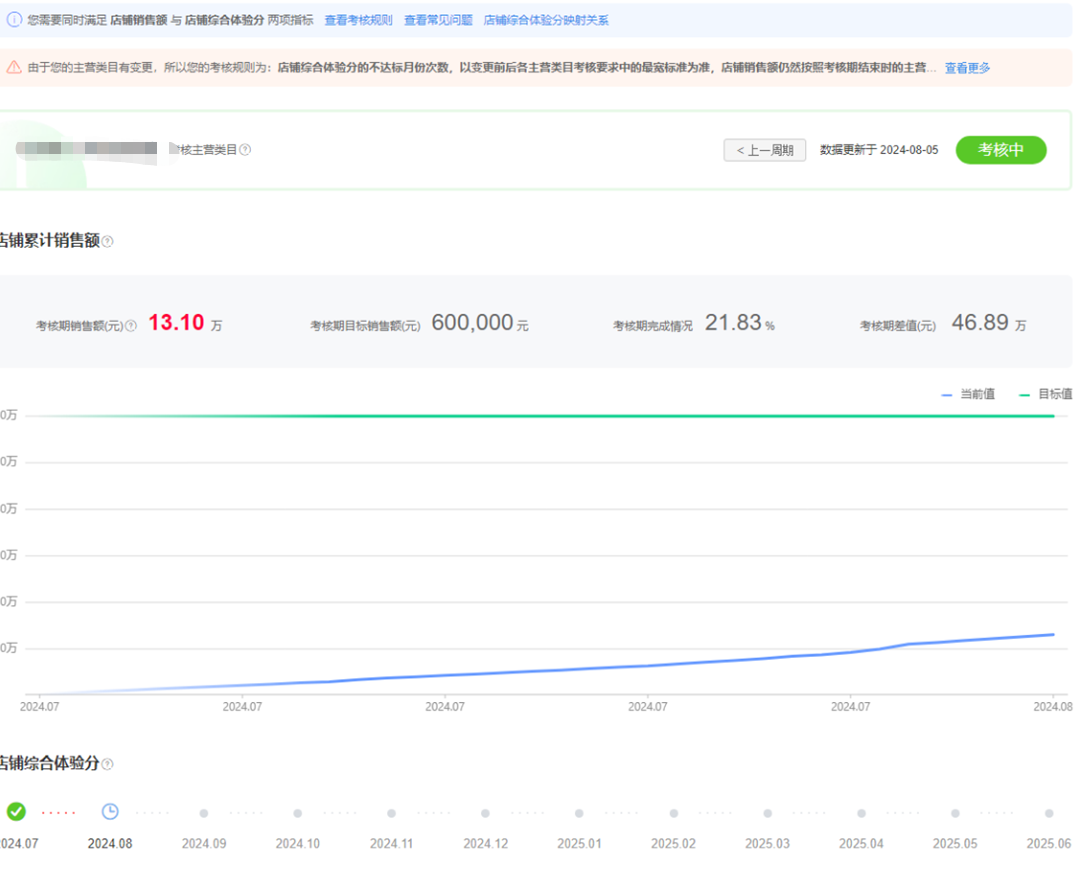
Task: Click help icon next to 考核期销售额(元)
Action: click(131, 326)
